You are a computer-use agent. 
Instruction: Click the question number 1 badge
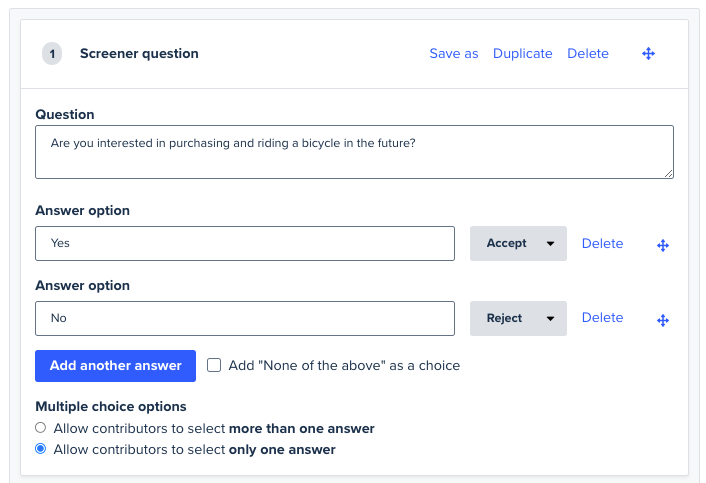click(x=52, y=54)
